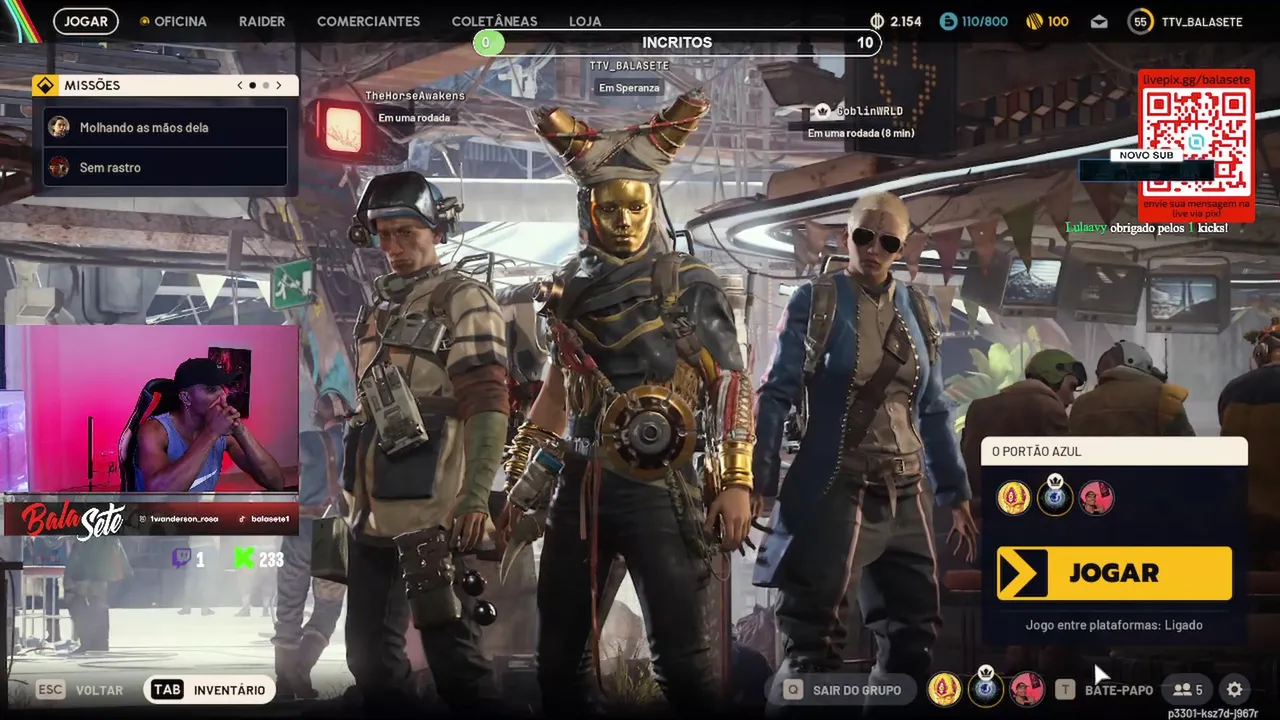Image resolution: width=1280 pixels, height=720 pixels.
Task: Click SAIR DO GRUPO button
Action: [x=841, y=690]
